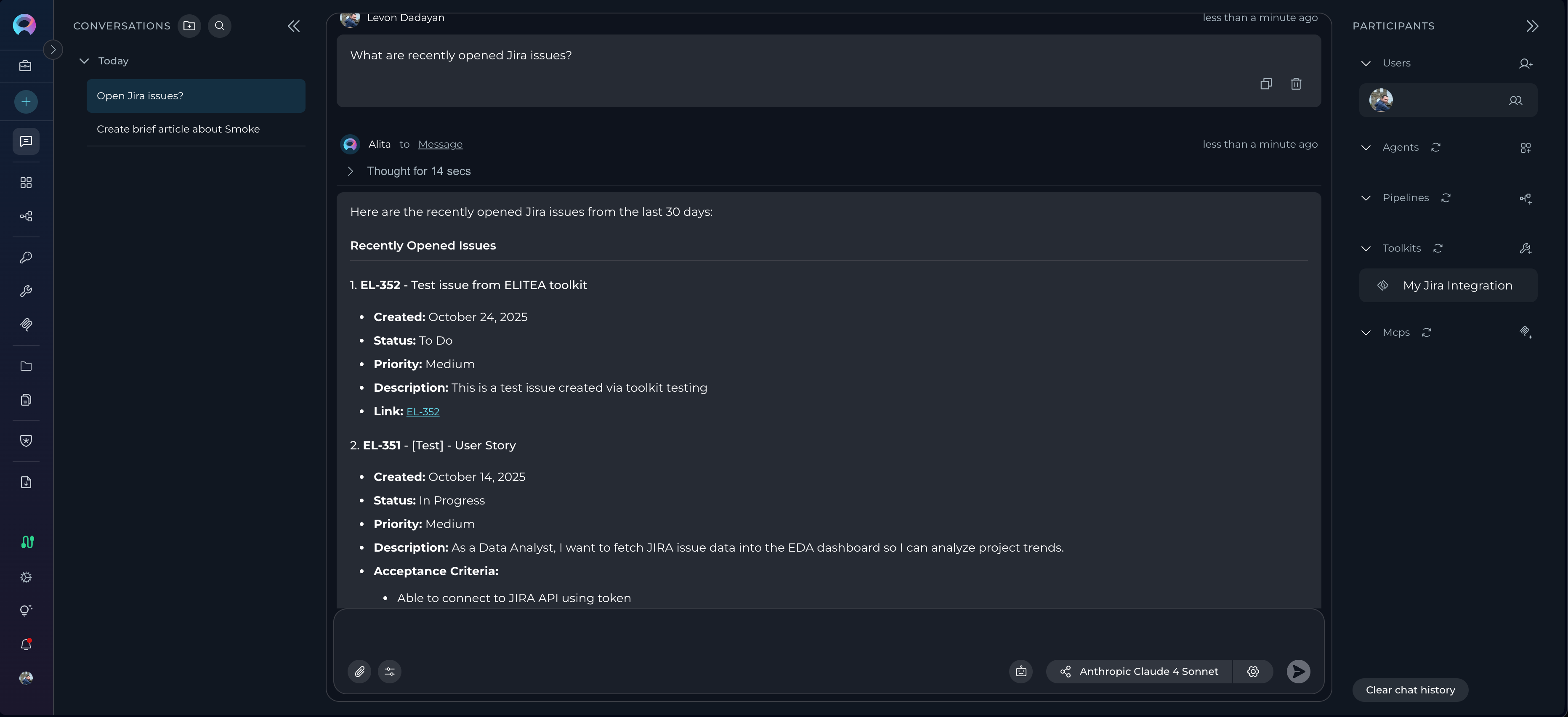Image resolution: width=1568 pixels, height=717 pixels.
Task: Collapse the Toolkits section
Action: click(x=1366, y=248)
